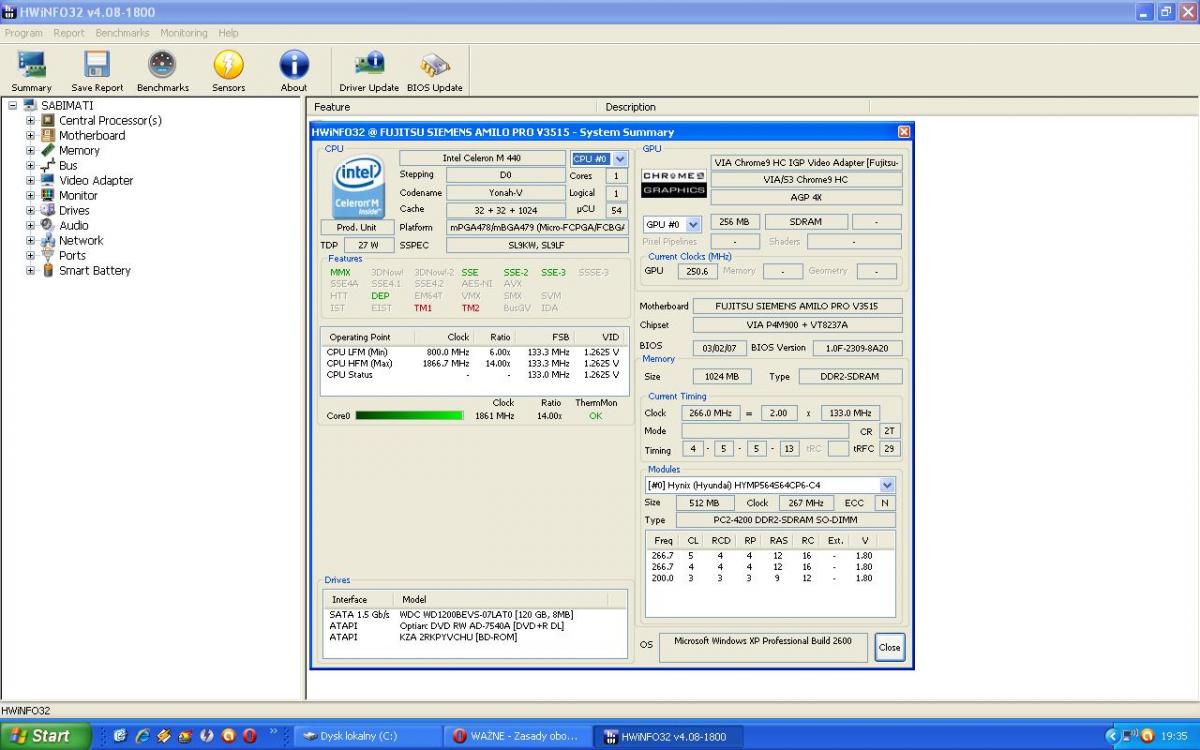This screenshot has height=750, width=1200.
Task: Click the Intel Celeron M 440 field
Action: (x=482, y=158)
